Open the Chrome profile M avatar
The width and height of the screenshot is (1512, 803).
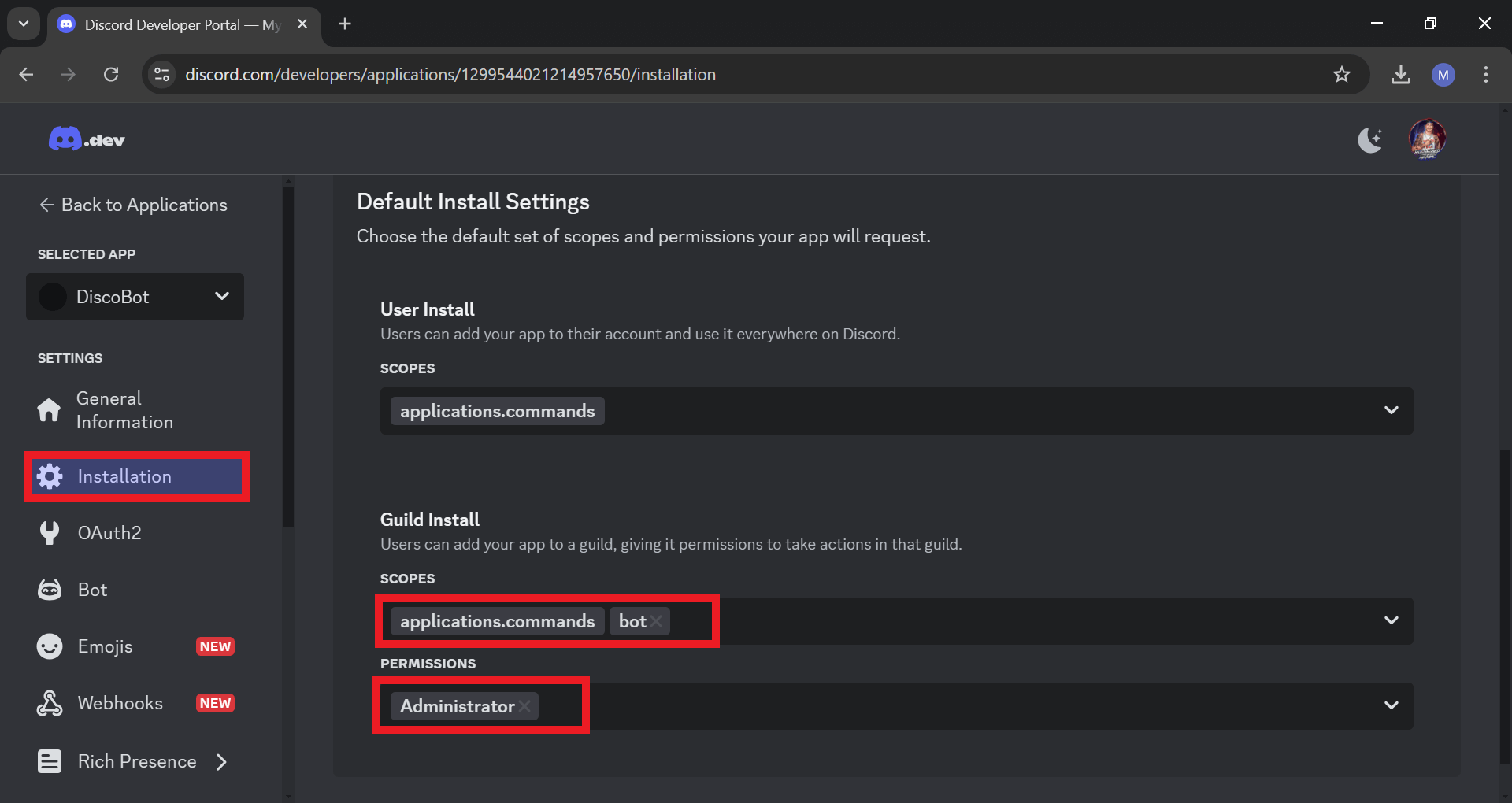click(1443, 75)
